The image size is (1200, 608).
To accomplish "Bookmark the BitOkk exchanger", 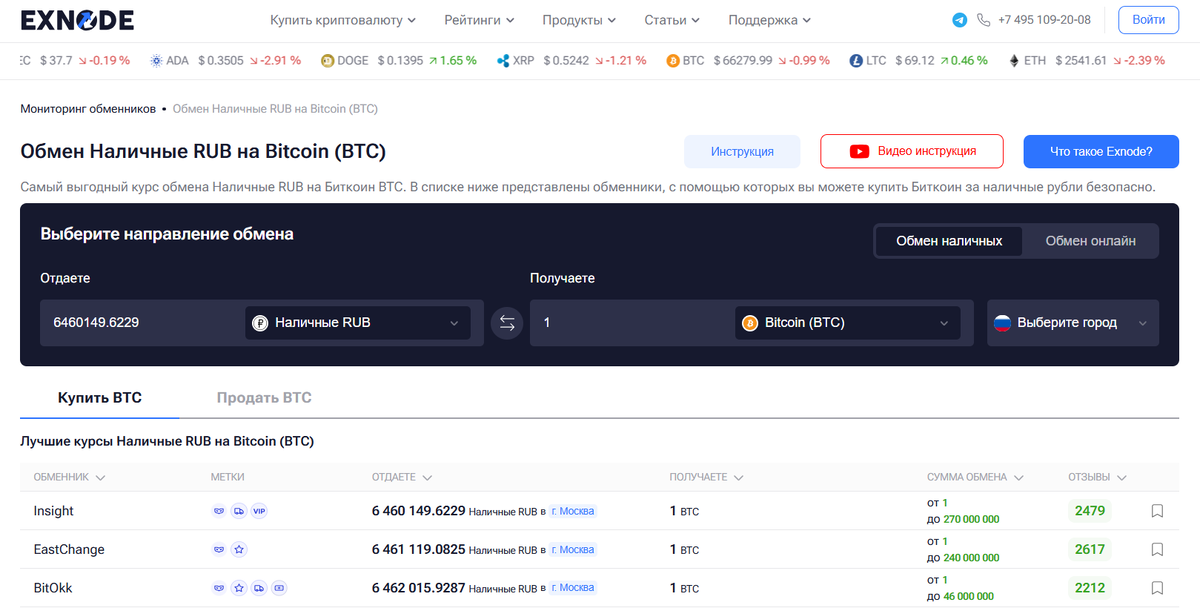I will 1156,588.
